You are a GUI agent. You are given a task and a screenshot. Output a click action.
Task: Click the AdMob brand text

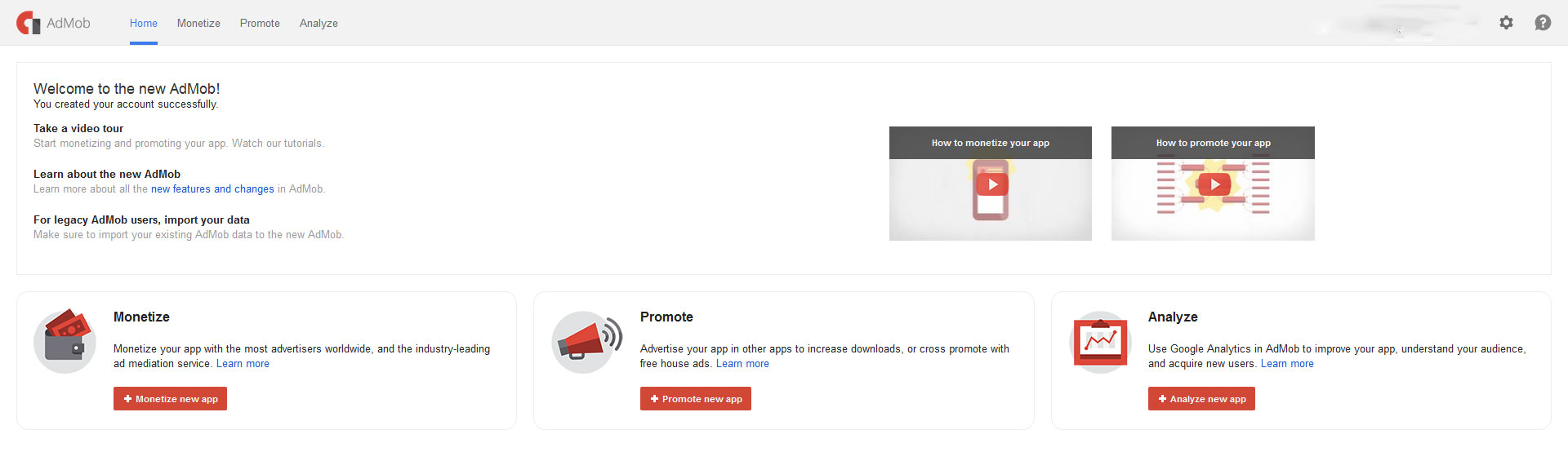(69, 23)
